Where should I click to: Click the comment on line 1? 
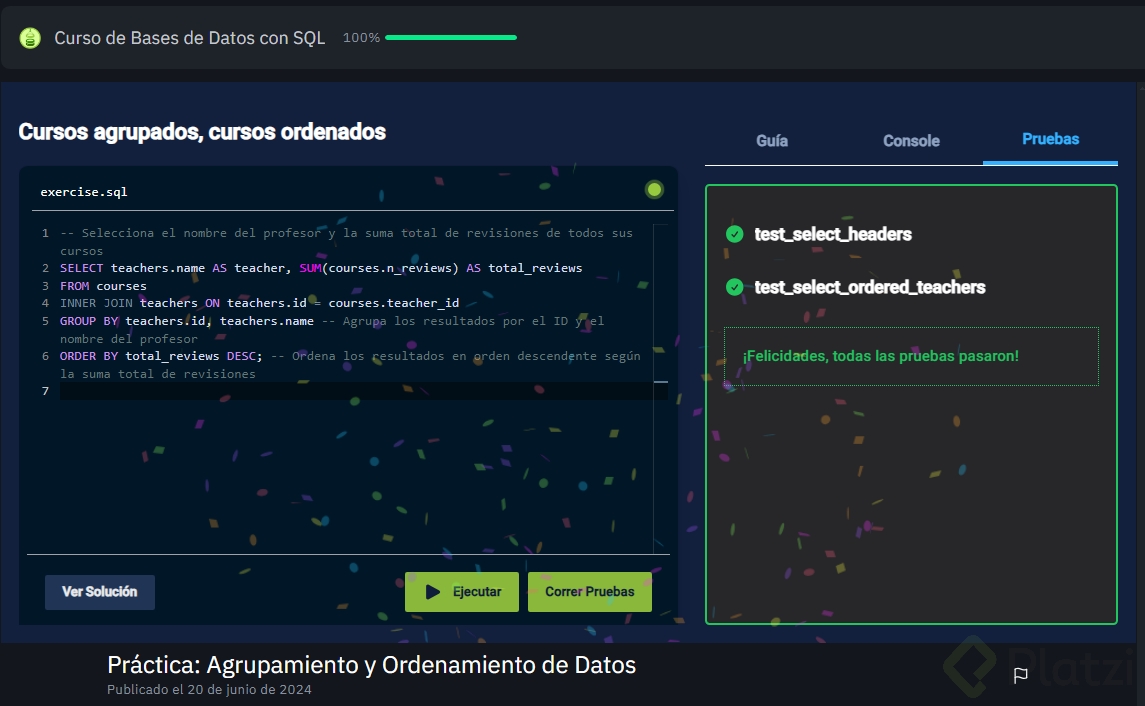point(346,242)
